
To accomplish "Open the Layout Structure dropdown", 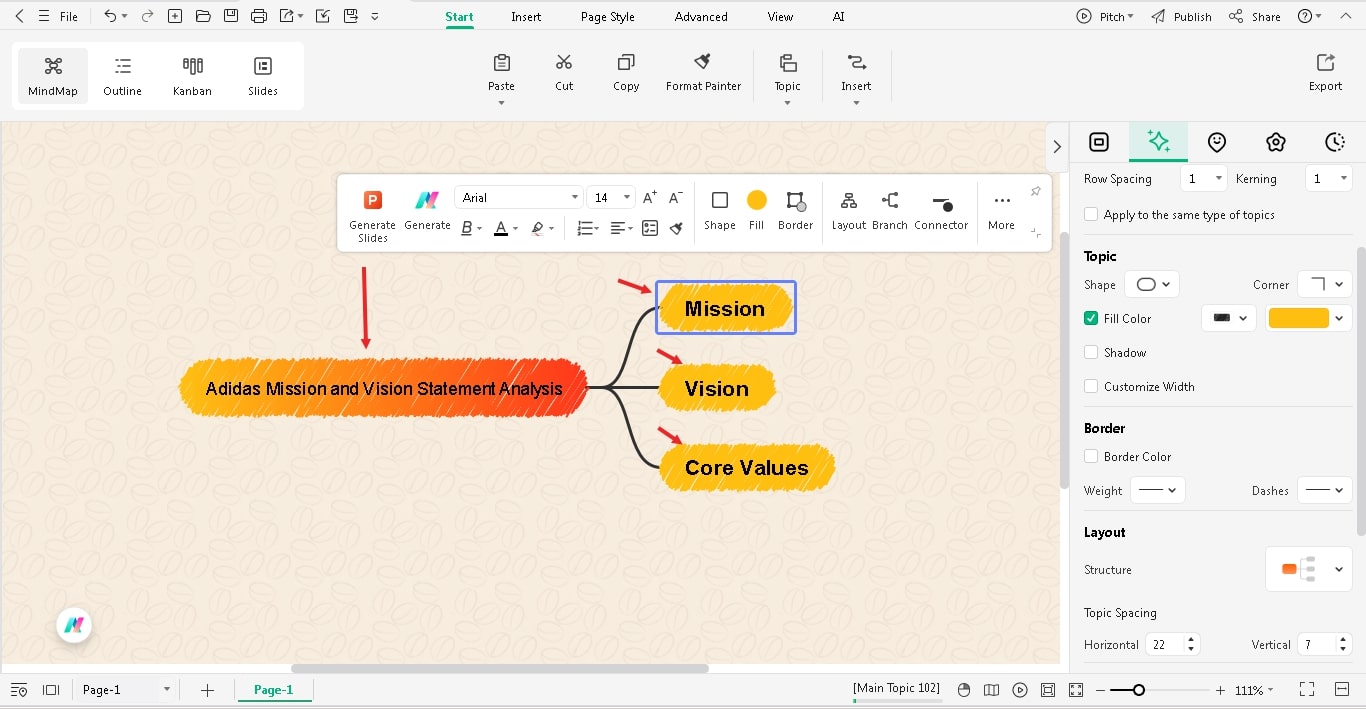I will point(1309,569).
